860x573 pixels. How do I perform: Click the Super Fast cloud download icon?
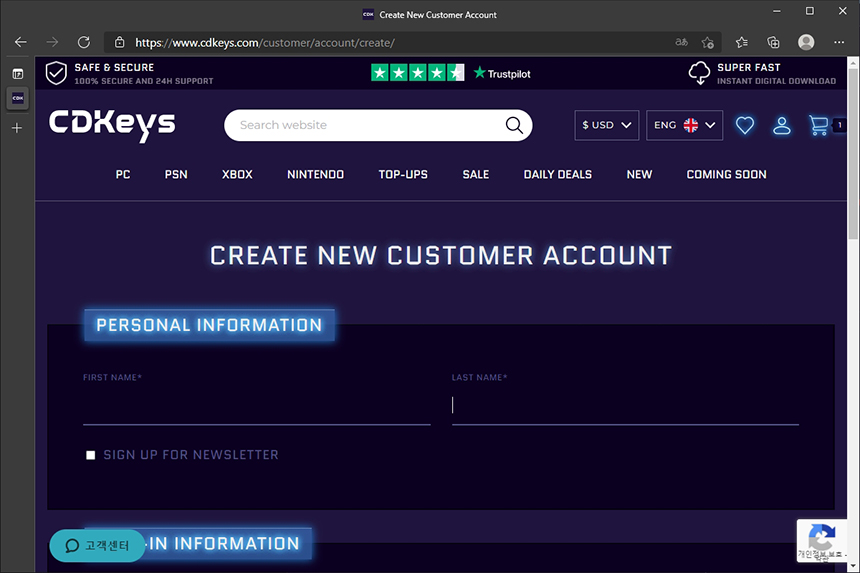point(699,73)
